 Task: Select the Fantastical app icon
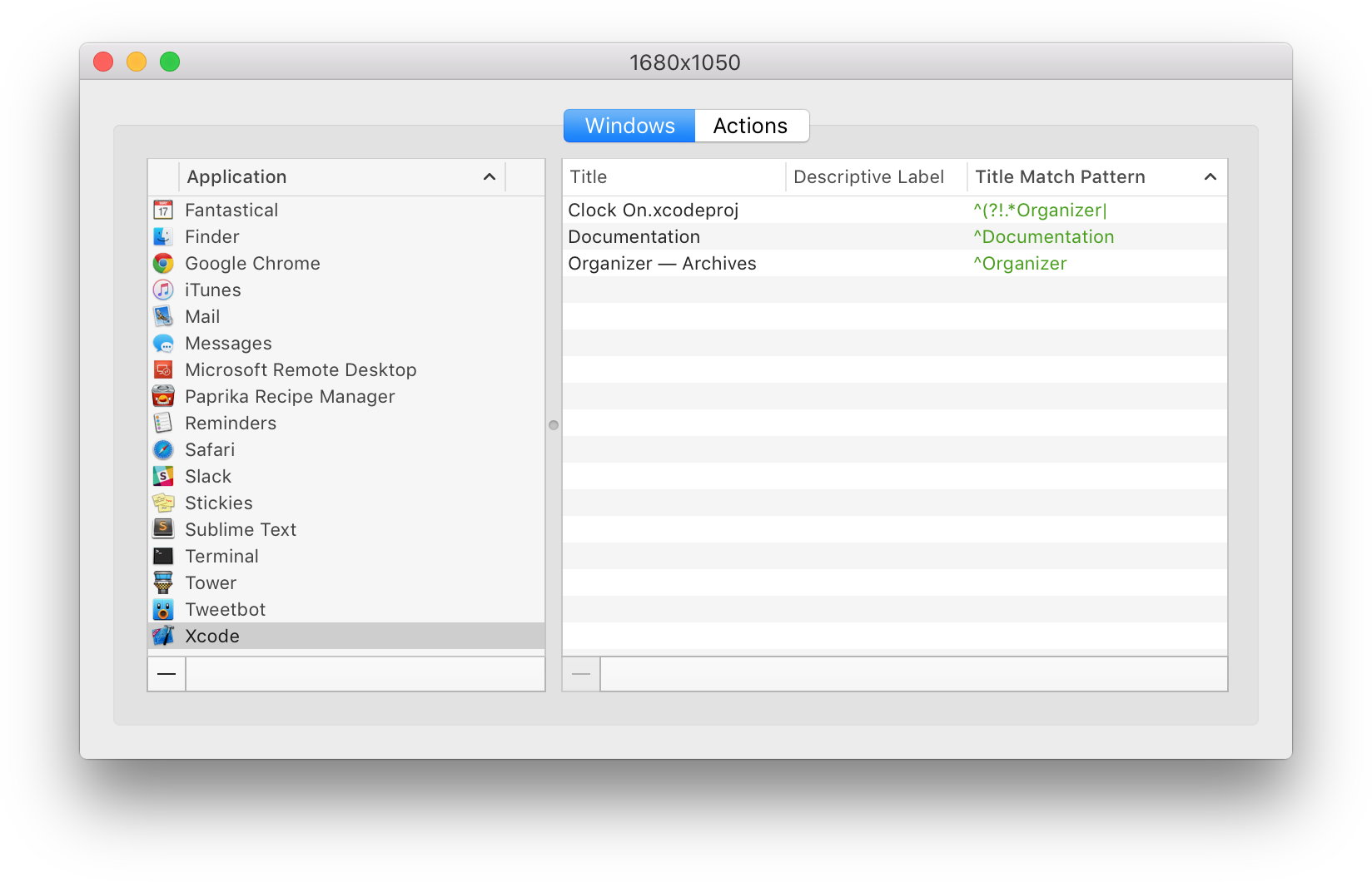[163, 210]
